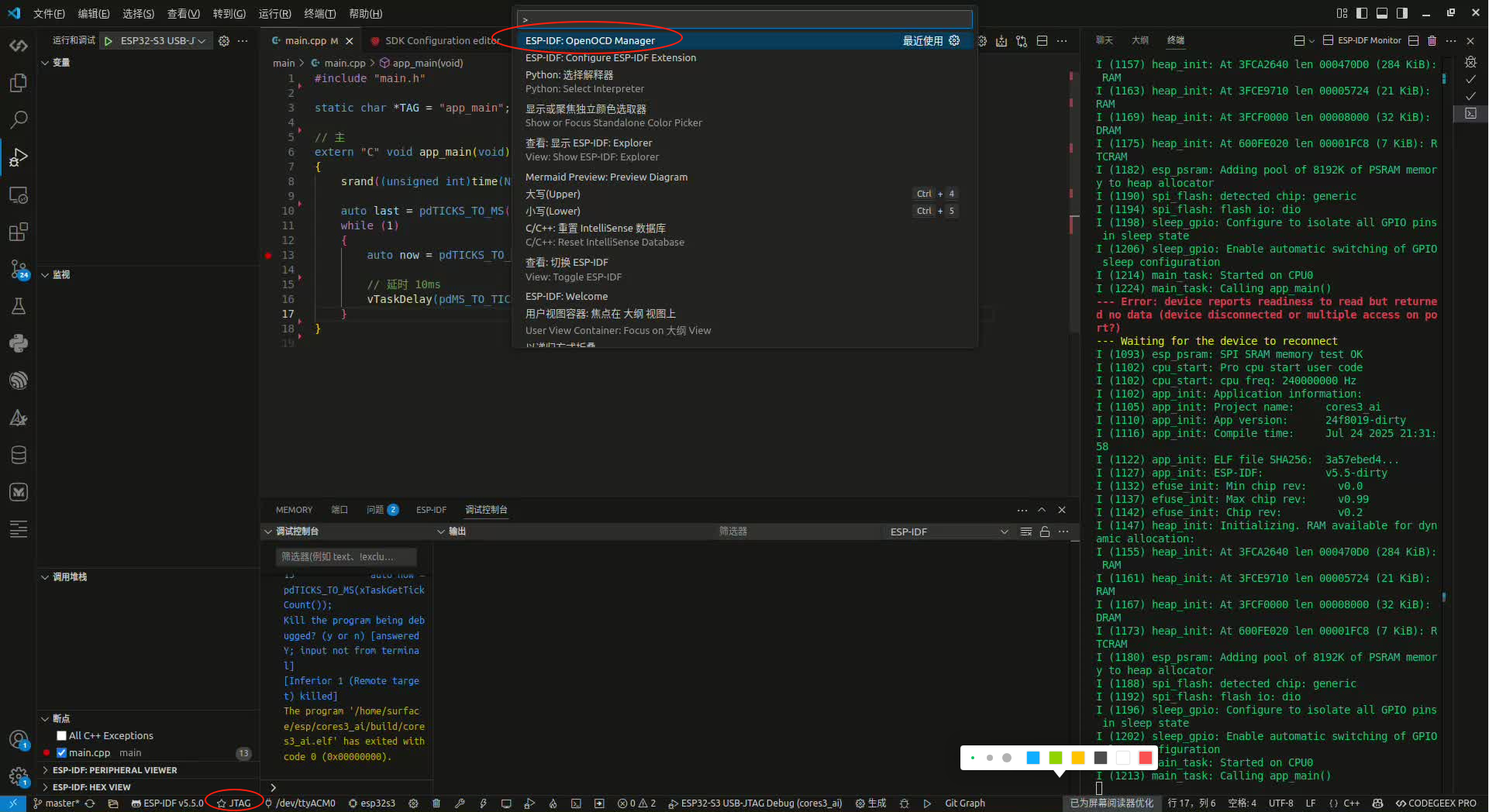1489x812 pixels.
Task: Open the Python view in activity bar
Action: coord(19,343)
